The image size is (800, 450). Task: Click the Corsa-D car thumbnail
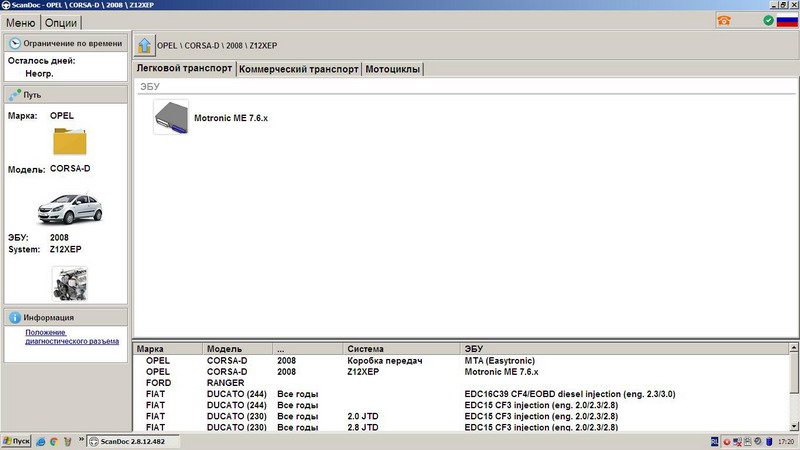tap(70, 208)
